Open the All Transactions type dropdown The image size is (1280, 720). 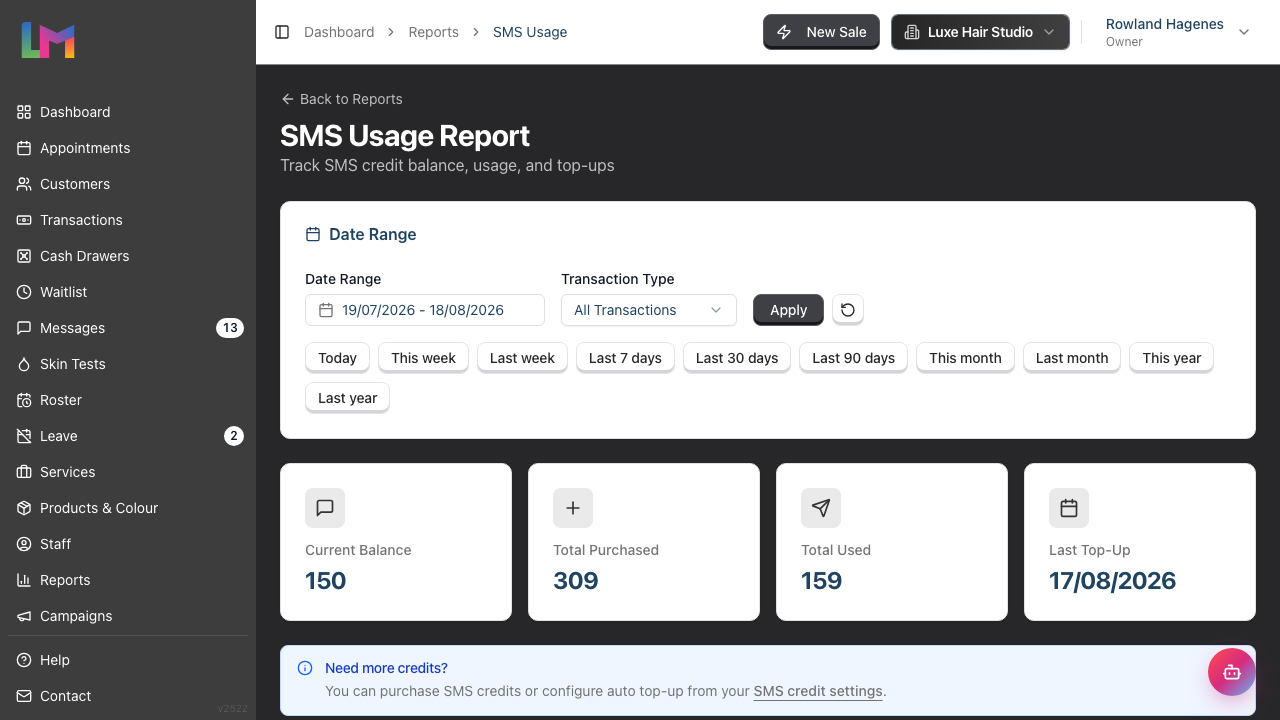(649, 310)
